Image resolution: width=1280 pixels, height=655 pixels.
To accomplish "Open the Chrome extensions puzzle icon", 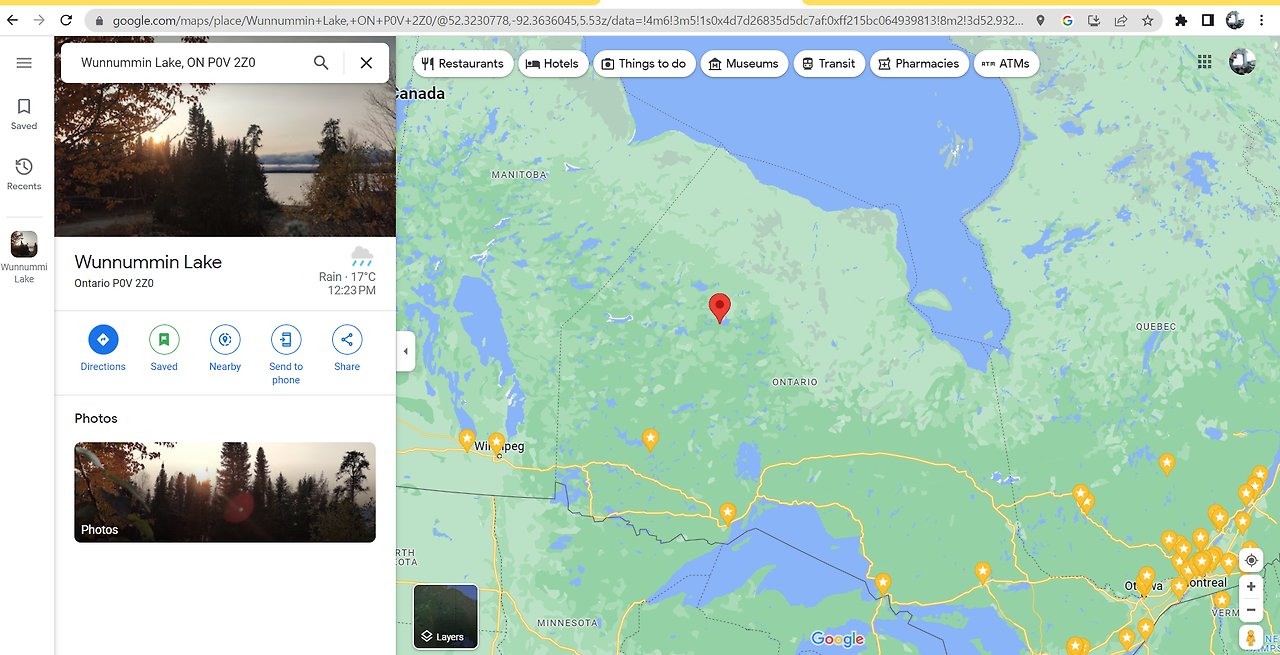I will coord(1181,20).
